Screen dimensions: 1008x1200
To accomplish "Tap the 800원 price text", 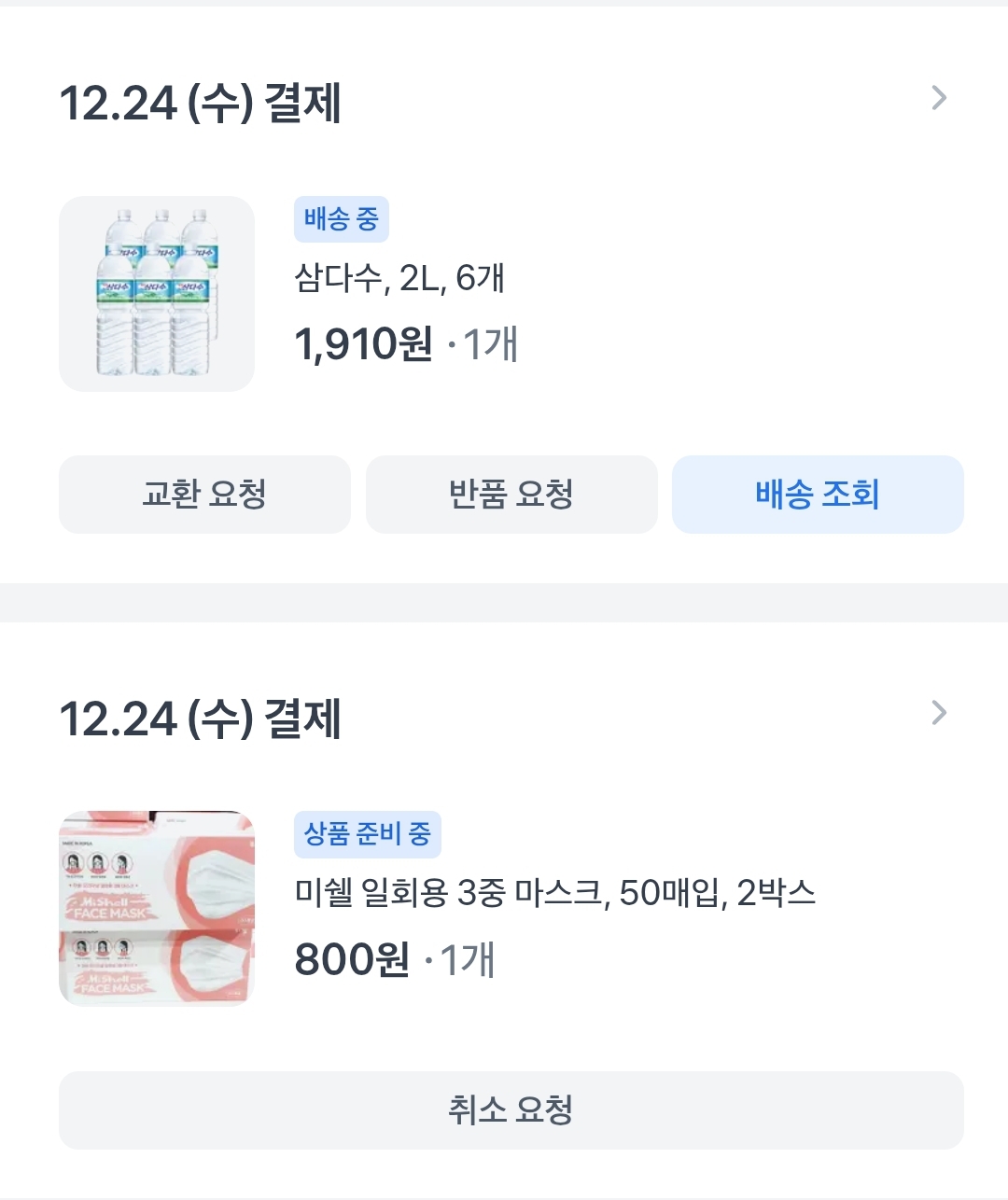I will pos(352,959).
